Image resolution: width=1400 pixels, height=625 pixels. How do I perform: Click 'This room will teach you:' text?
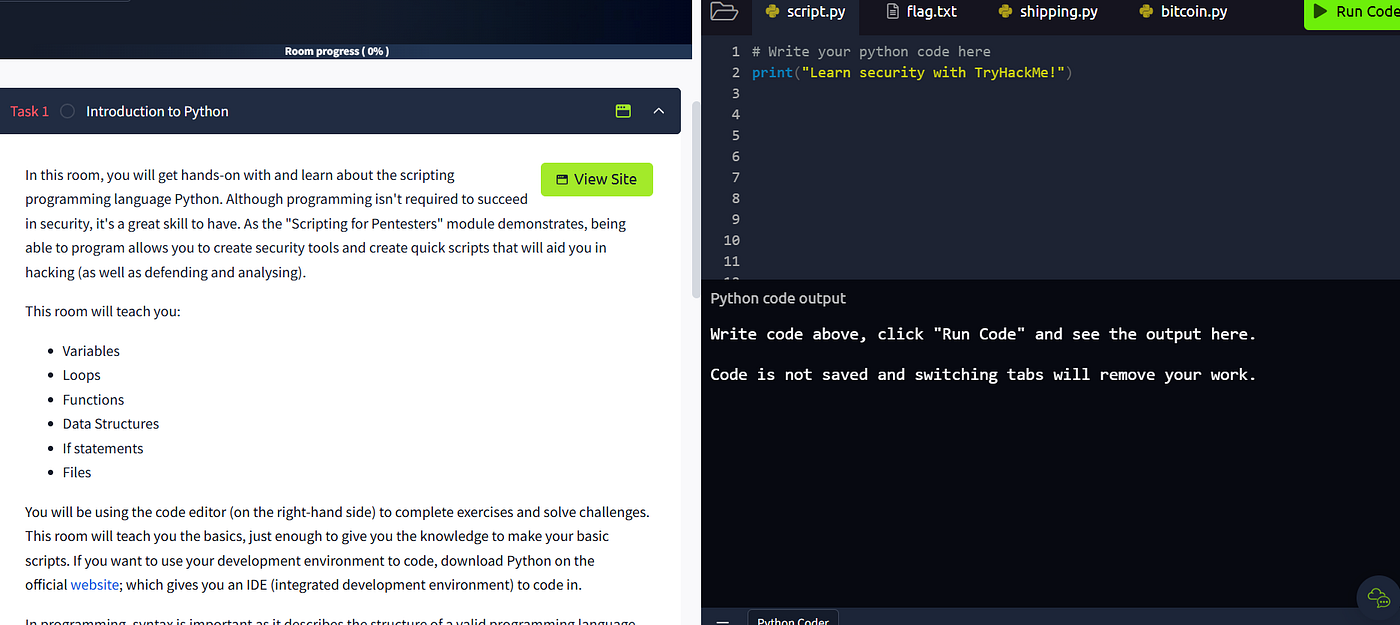point(103,311)
